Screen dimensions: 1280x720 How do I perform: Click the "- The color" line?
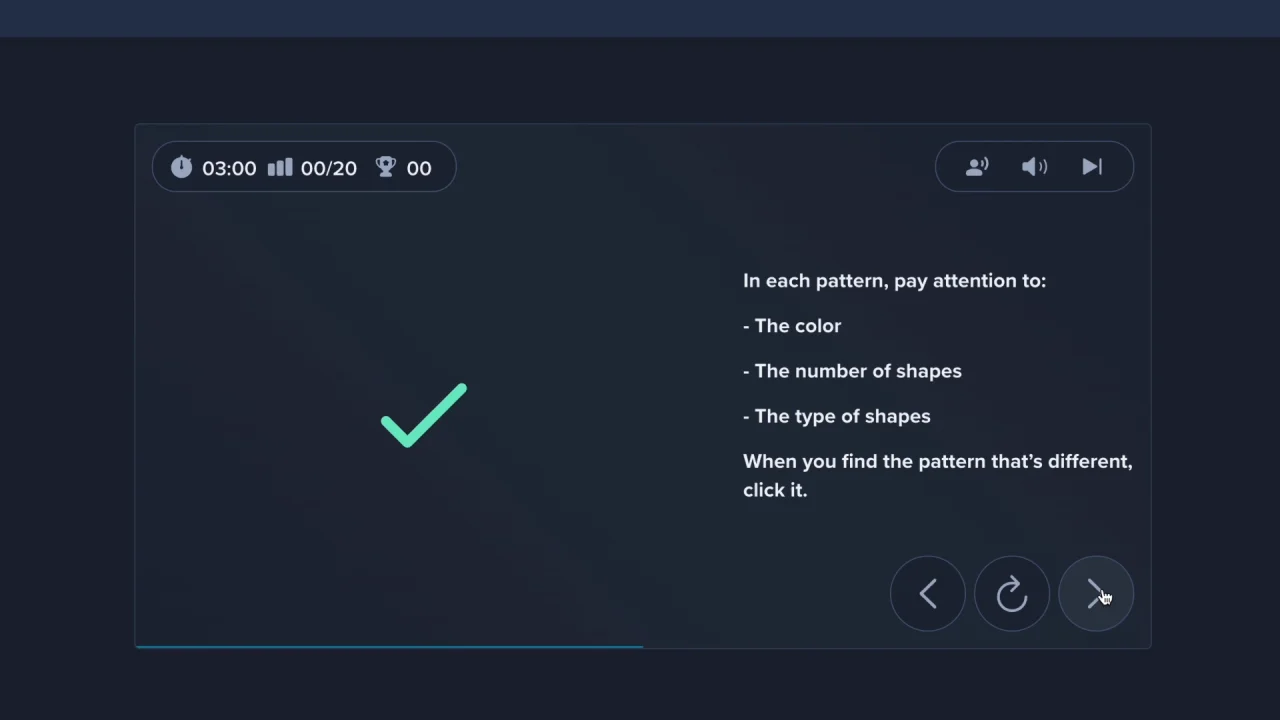tap(792, 326)
